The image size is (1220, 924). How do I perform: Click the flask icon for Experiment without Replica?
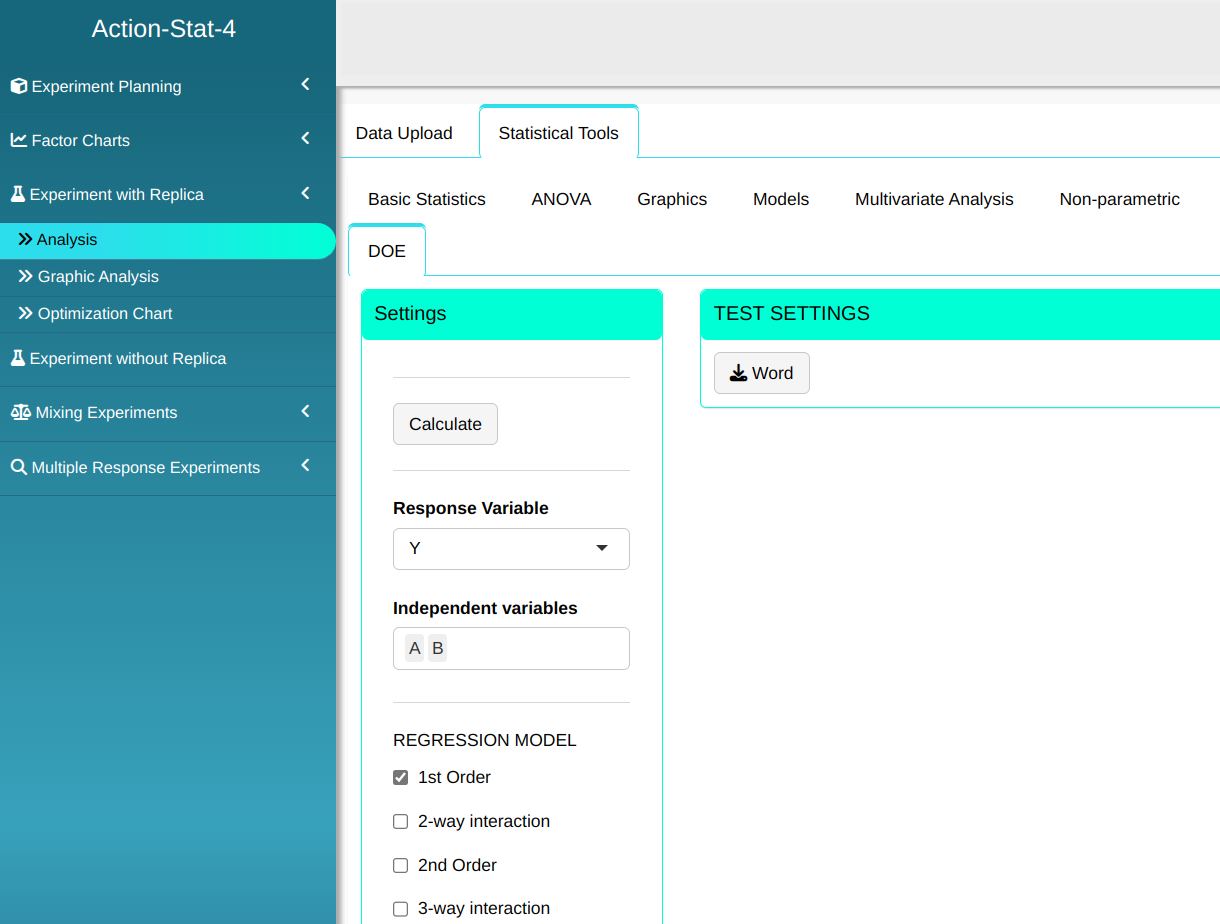click(17, 358)
